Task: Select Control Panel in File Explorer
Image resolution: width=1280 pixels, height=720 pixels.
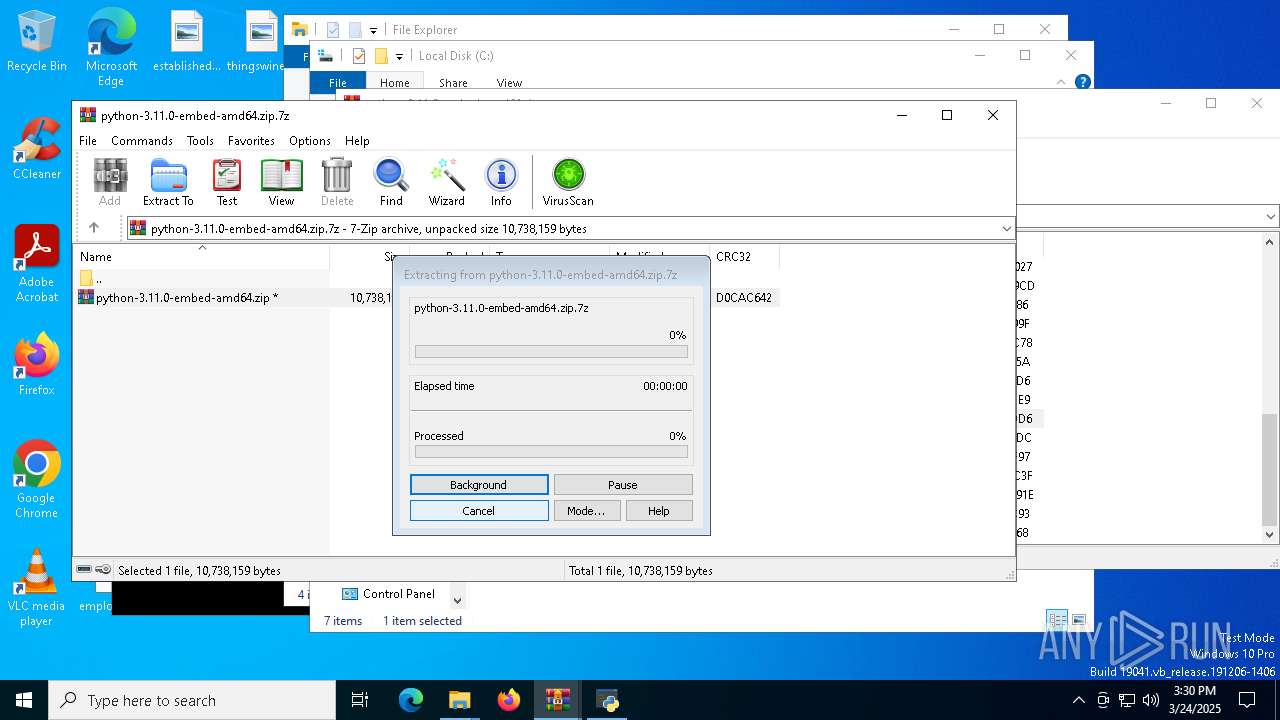Action: tap(389, 594)
